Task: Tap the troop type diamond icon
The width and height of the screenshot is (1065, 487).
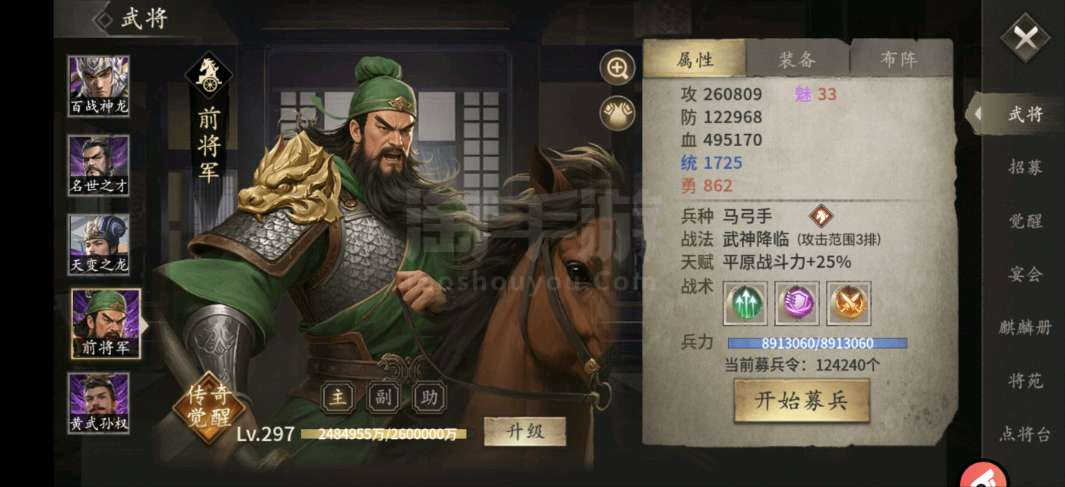Action: [x=821, y=217]
